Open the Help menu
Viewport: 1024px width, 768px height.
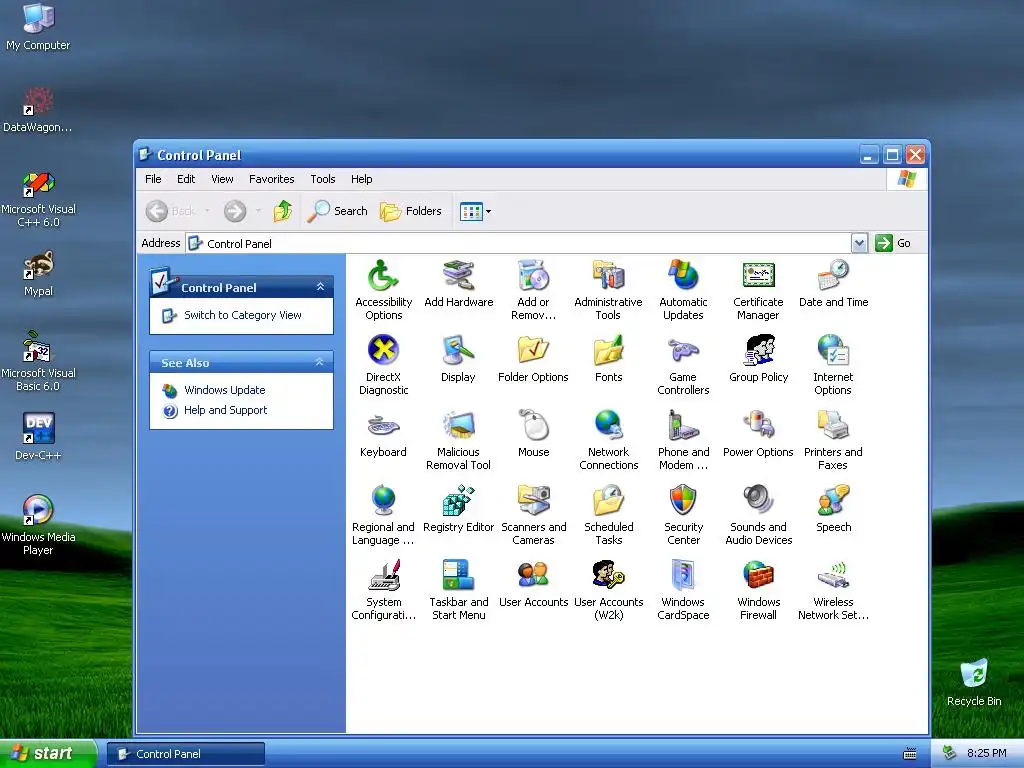click(x=361, y=179)
